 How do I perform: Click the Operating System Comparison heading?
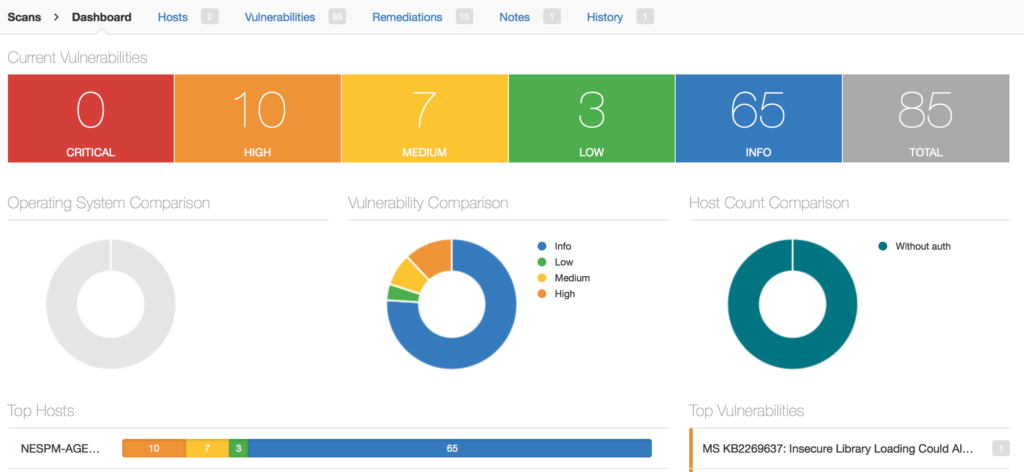coord(108,203)
